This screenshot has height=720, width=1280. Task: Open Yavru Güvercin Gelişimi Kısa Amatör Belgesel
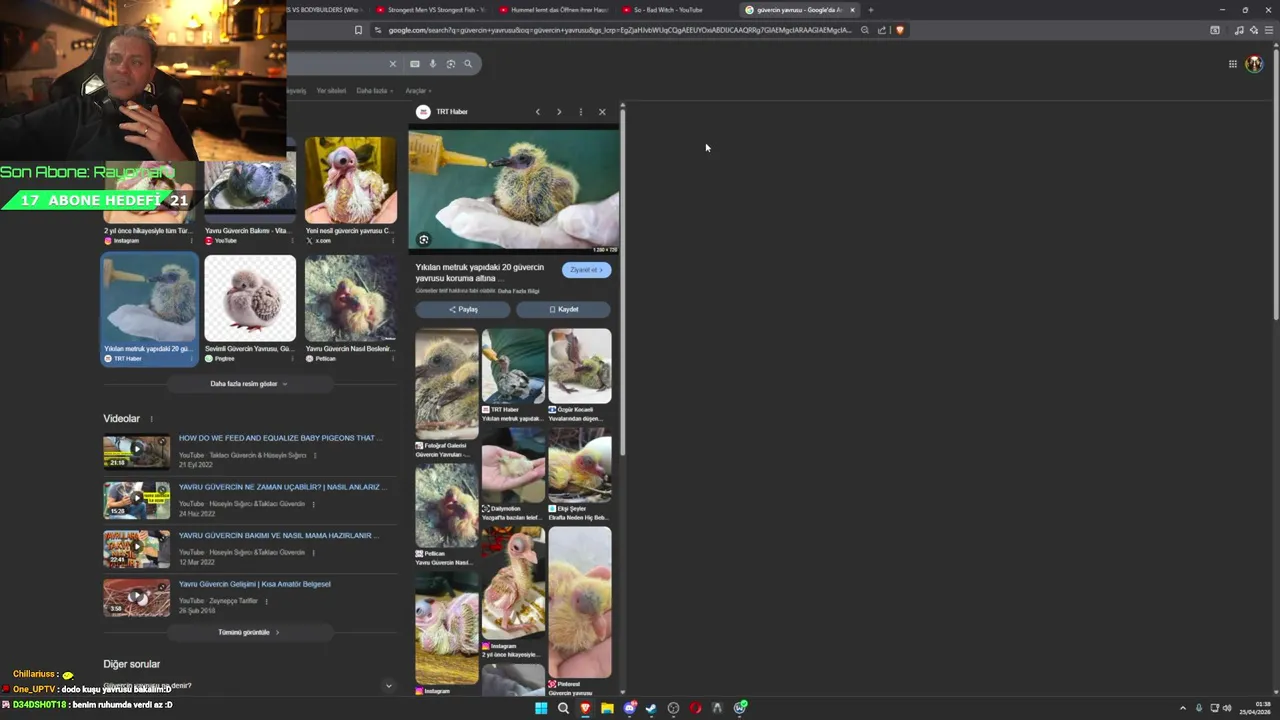[254, 584]
